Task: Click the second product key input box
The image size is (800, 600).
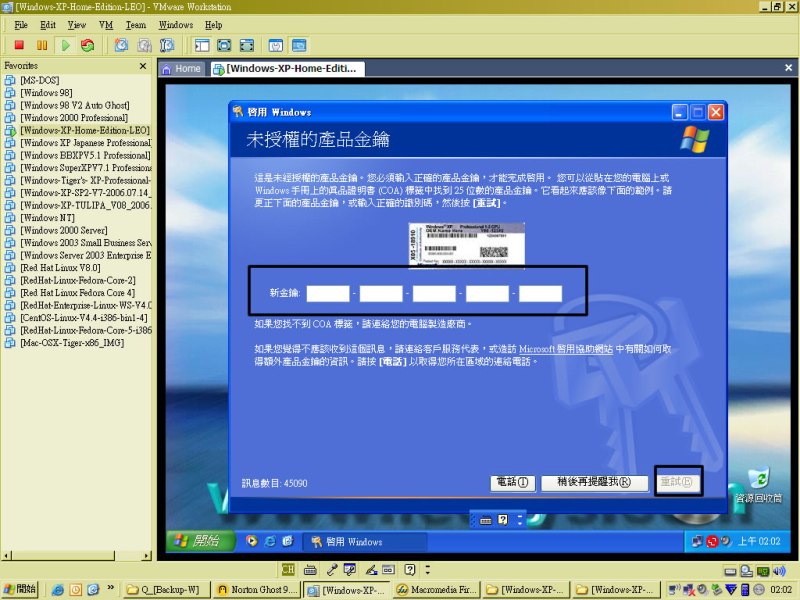Action: pyautogui.click(x=381, y=293)
